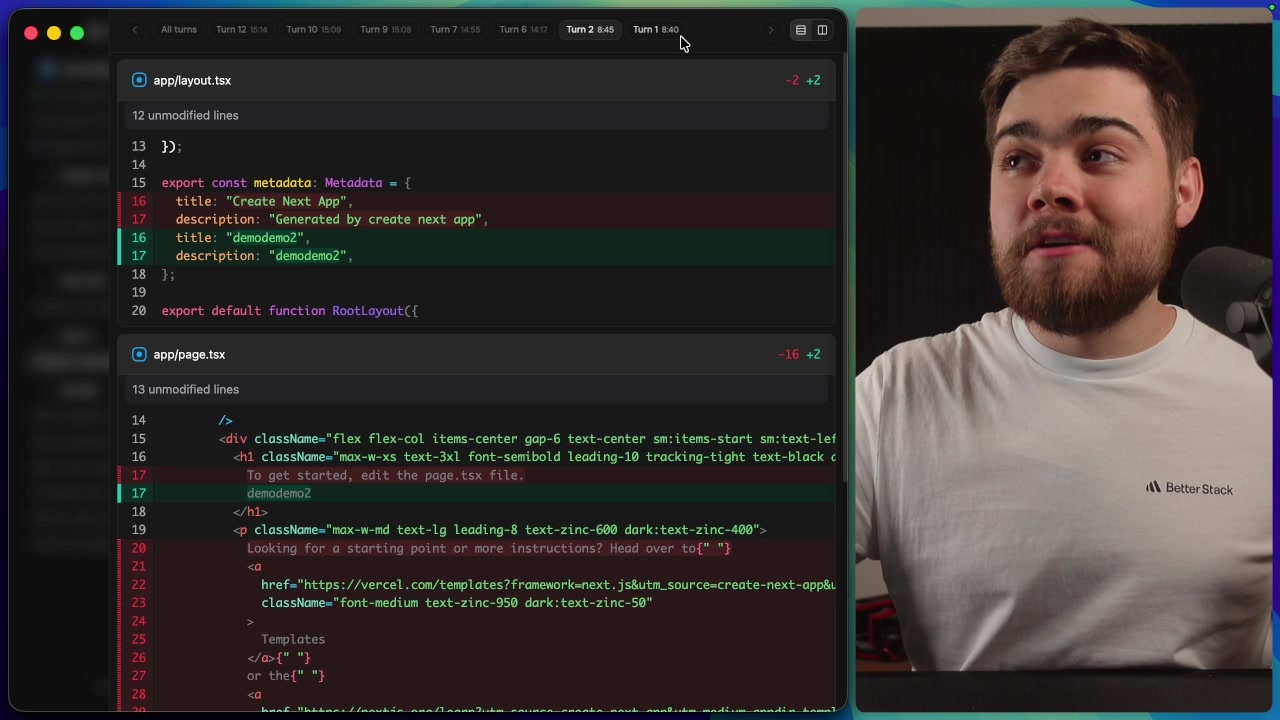The height and width of the screenshot is (720, 1280).
Task: Open the All turns view
Action: pyautogui.click(x=178, y=29)
